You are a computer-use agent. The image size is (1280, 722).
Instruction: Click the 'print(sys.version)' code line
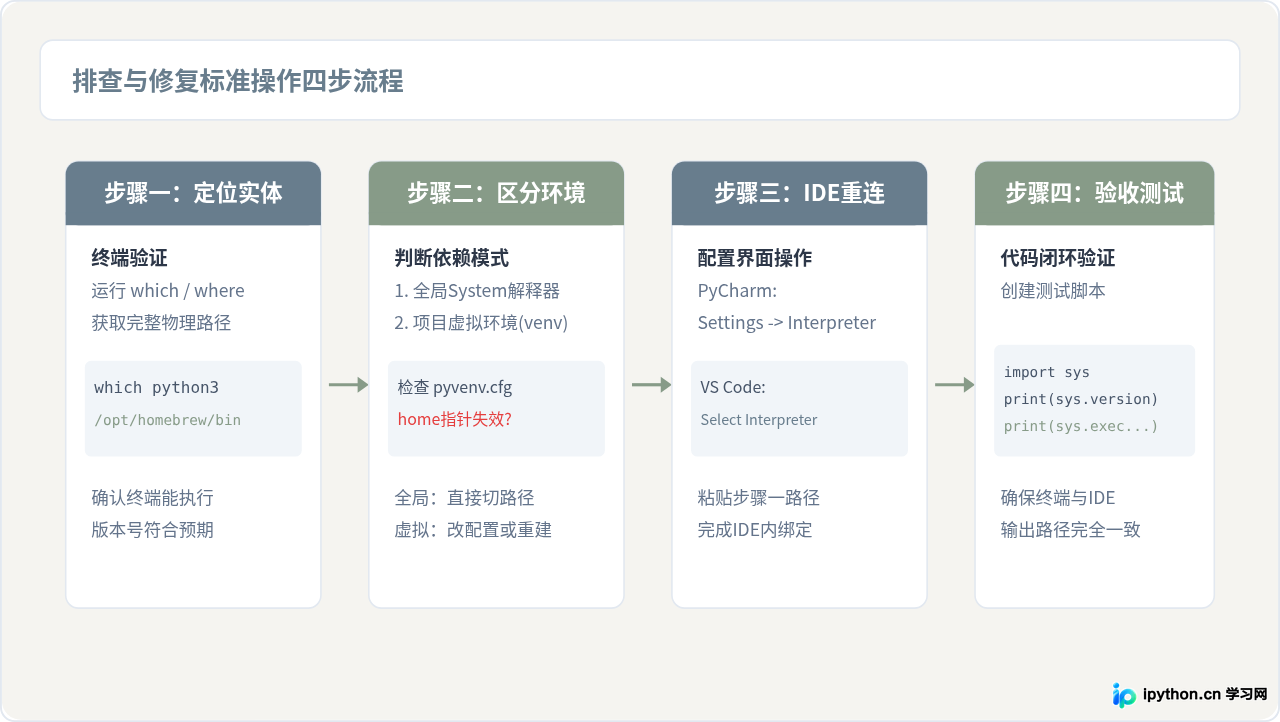1081,399
